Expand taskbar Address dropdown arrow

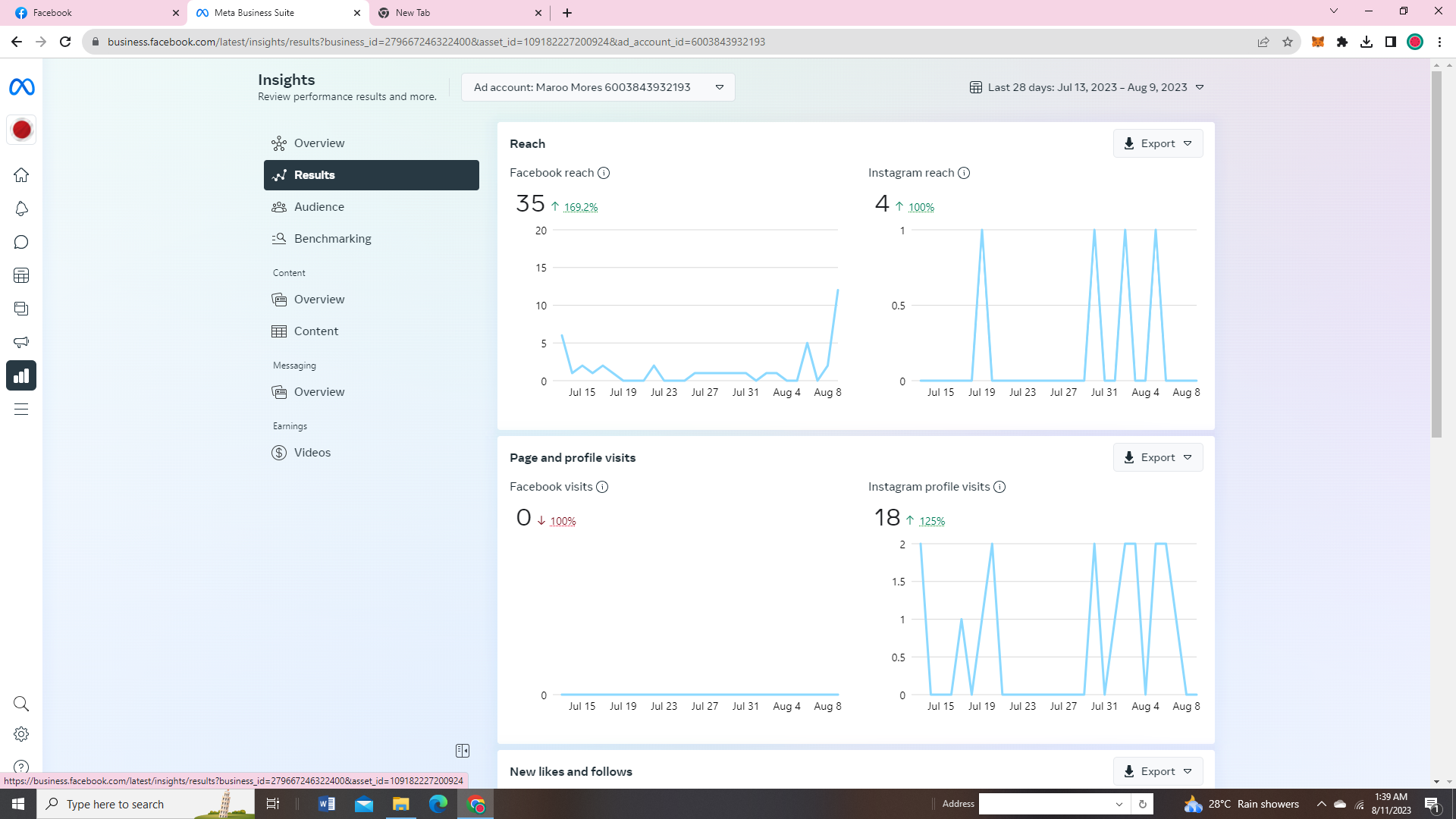pos(1119,804)
